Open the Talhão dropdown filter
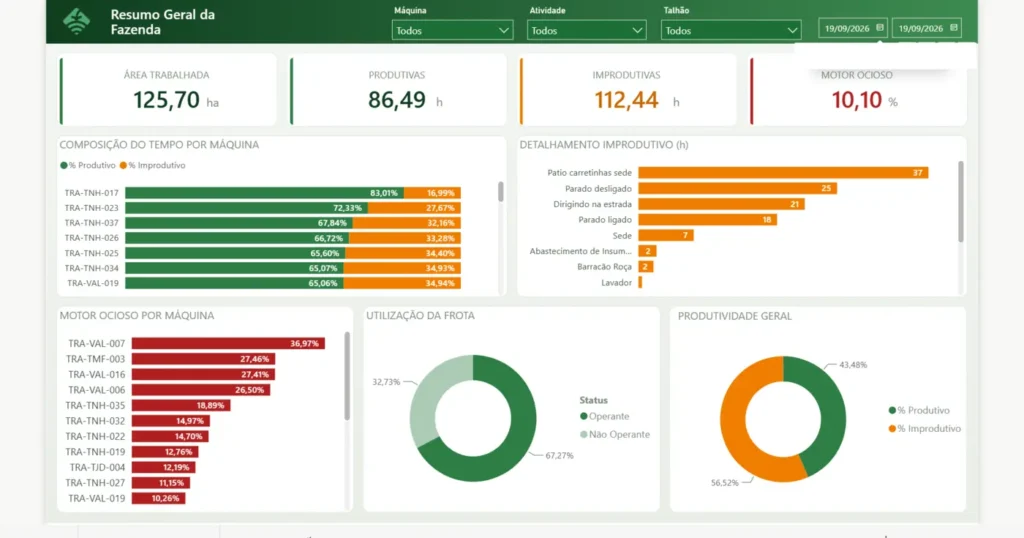Viewport: 1024px width, 538px height. (x=730, y=30)
